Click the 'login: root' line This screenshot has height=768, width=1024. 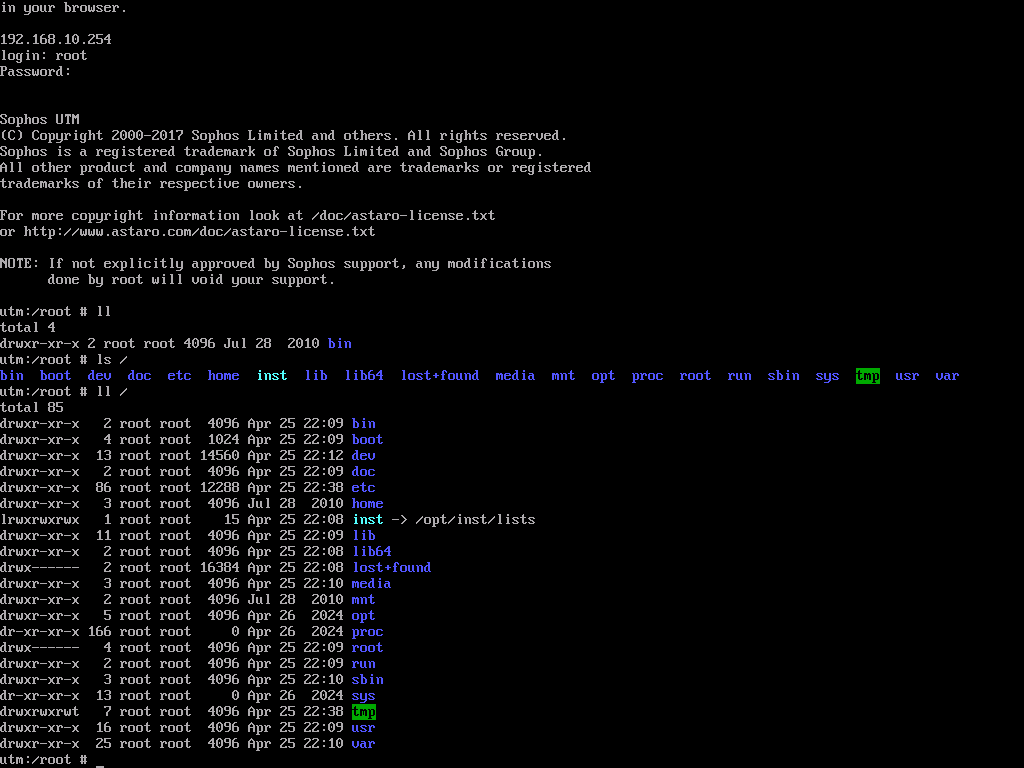44,56
